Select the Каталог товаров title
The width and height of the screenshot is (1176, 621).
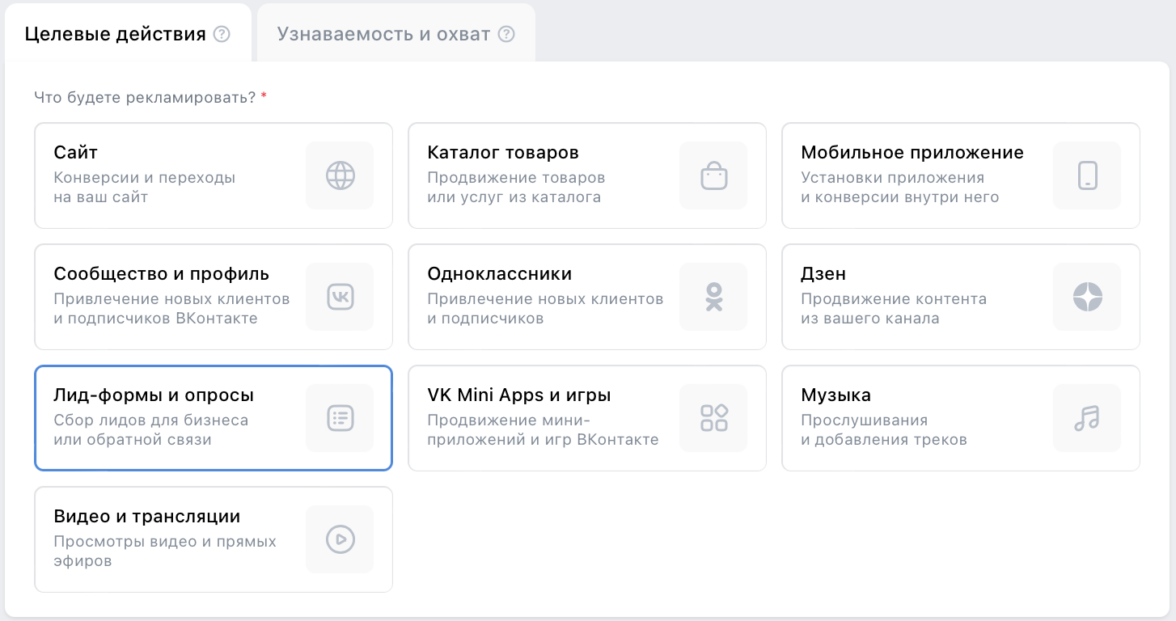(503, 152)
